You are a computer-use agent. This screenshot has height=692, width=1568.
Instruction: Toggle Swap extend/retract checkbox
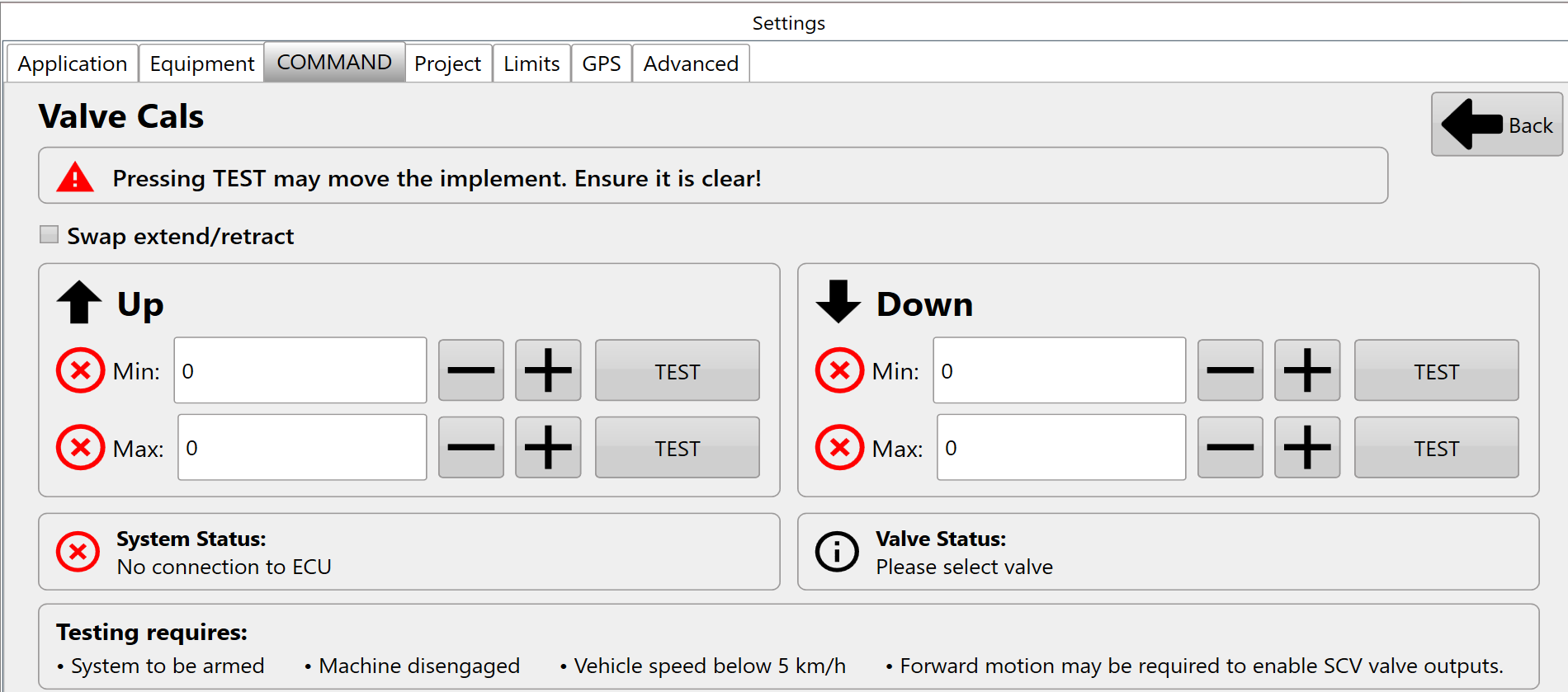point(50,235)
